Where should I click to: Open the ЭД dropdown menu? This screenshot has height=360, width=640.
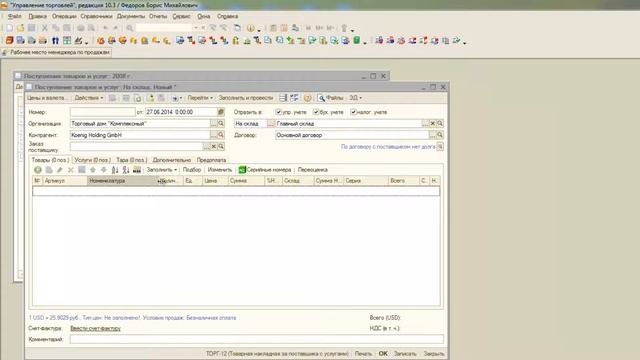[x=355, y=98]
